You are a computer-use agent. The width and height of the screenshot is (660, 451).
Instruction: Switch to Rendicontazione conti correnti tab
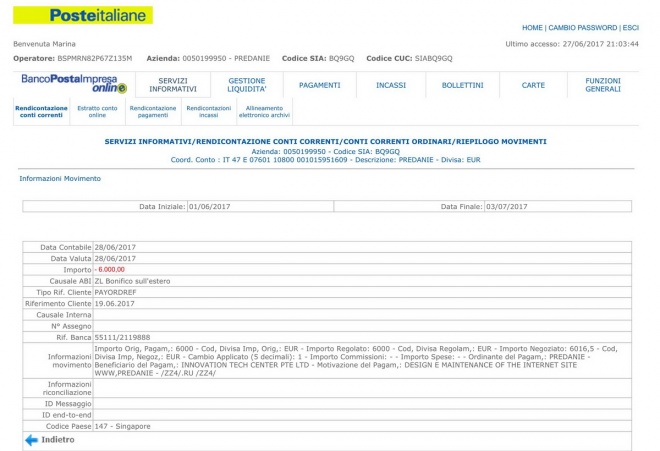[x=41, y=112]
